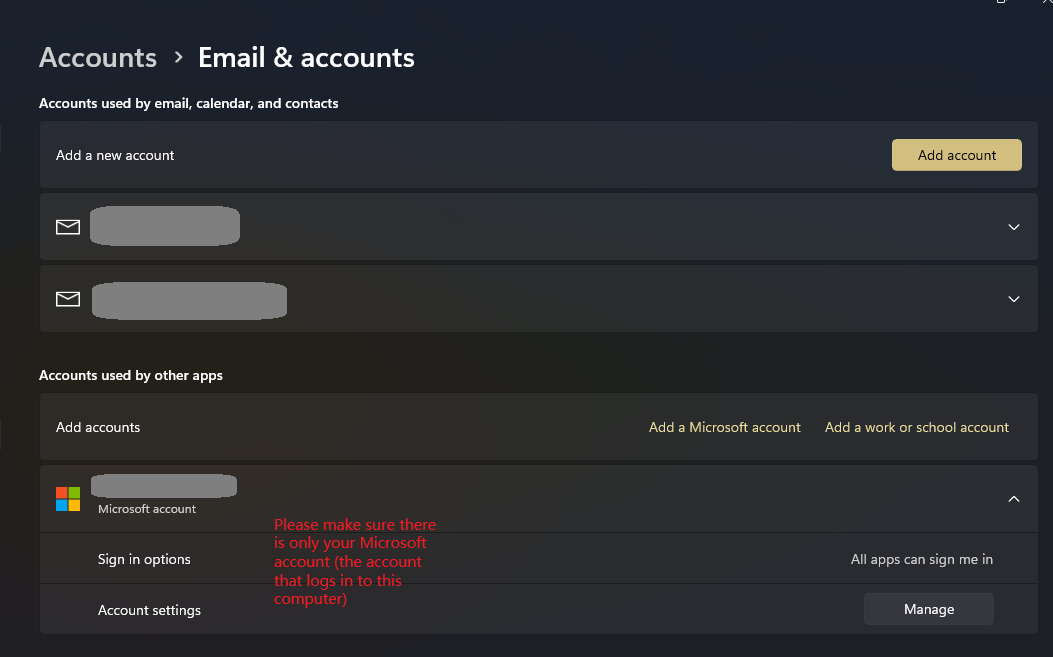Collapse the Microsoft account section
This screenshot has width=1053, height=657.
[x=1013, y=498]
